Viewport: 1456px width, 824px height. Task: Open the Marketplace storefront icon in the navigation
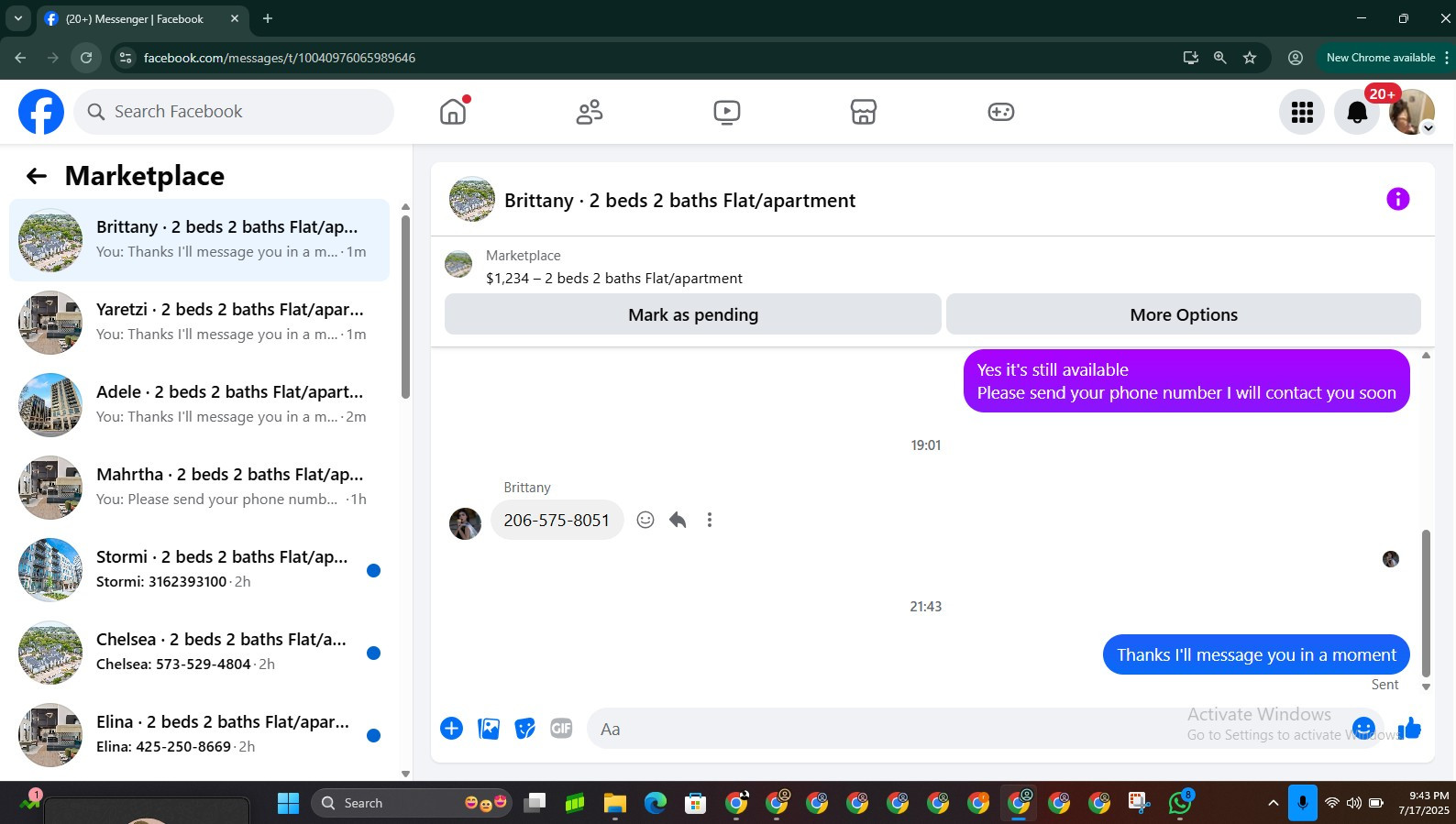864,112
